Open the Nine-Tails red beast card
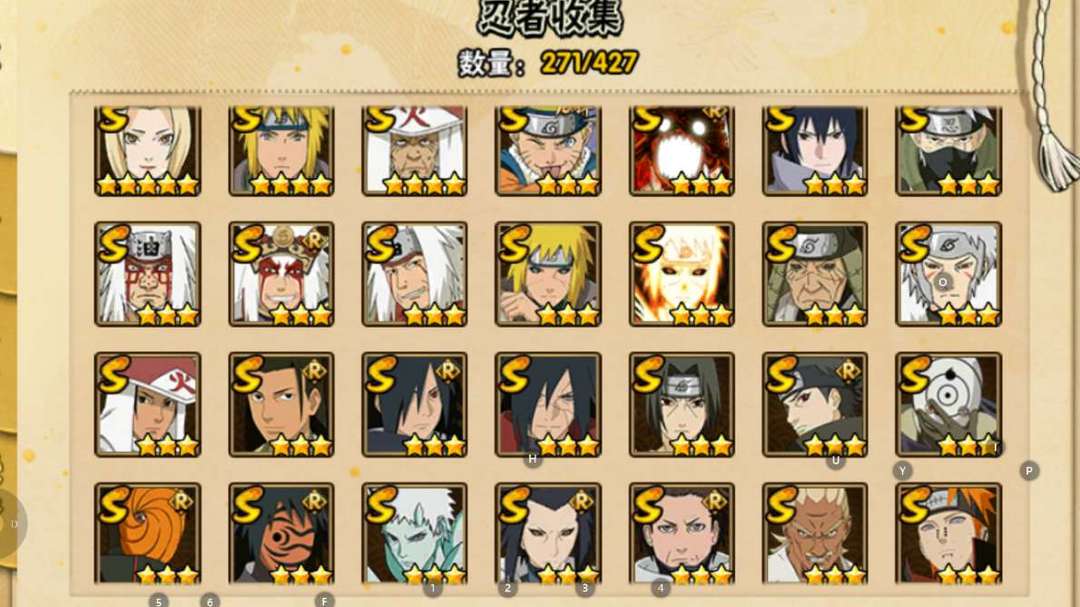The height and width of the screenshot is (607, 1080). (x=681, y=150)
